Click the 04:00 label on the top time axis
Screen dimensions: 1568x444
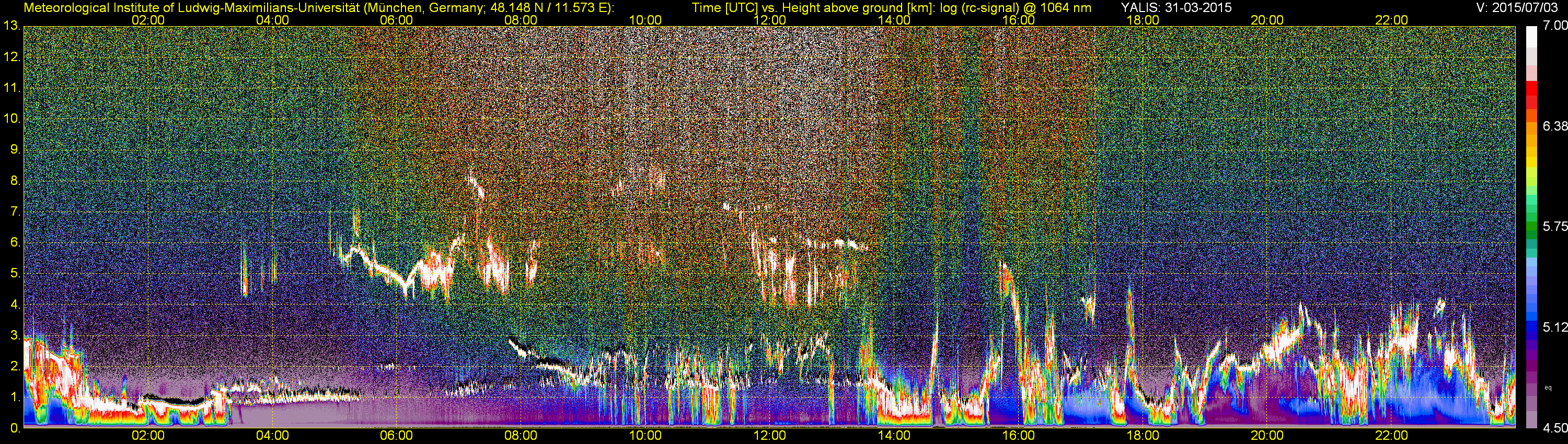(272, 20)
